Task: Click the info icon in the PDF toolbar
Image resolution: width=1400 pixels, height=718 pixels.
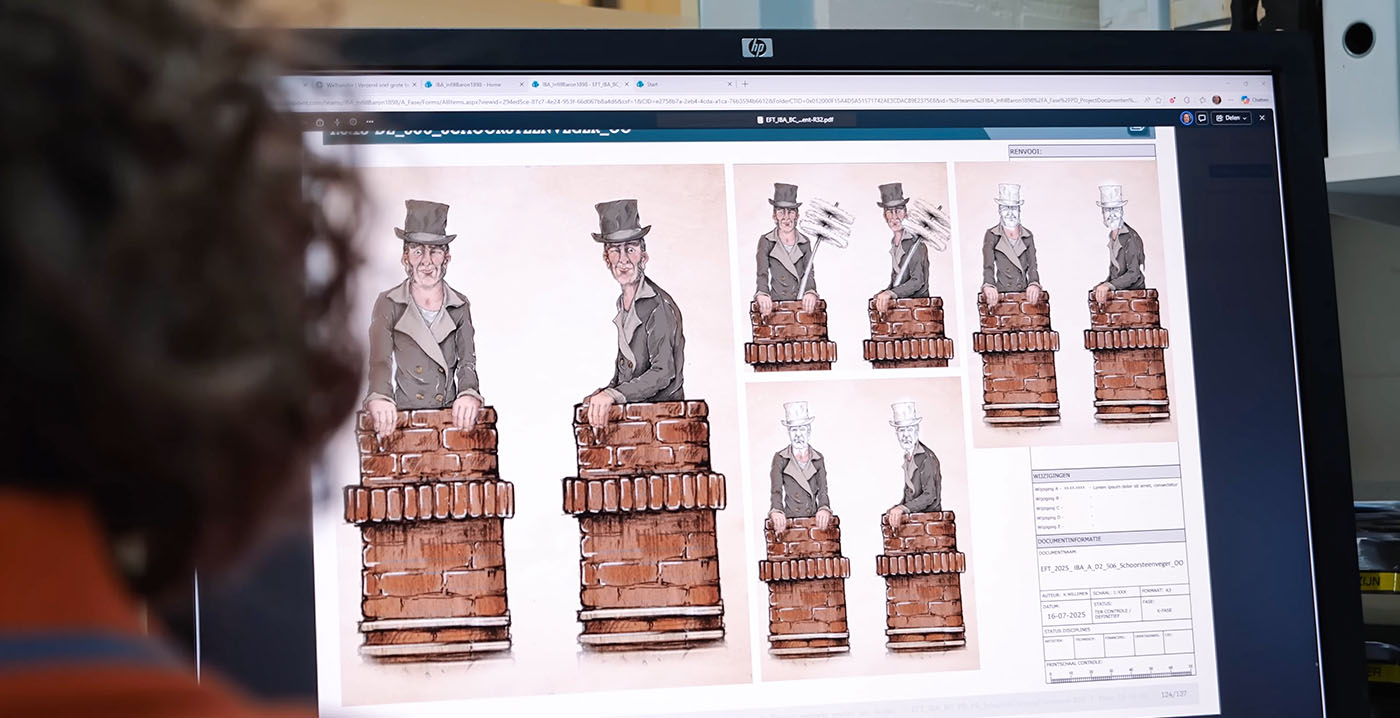Action: [x=319, y=122]
